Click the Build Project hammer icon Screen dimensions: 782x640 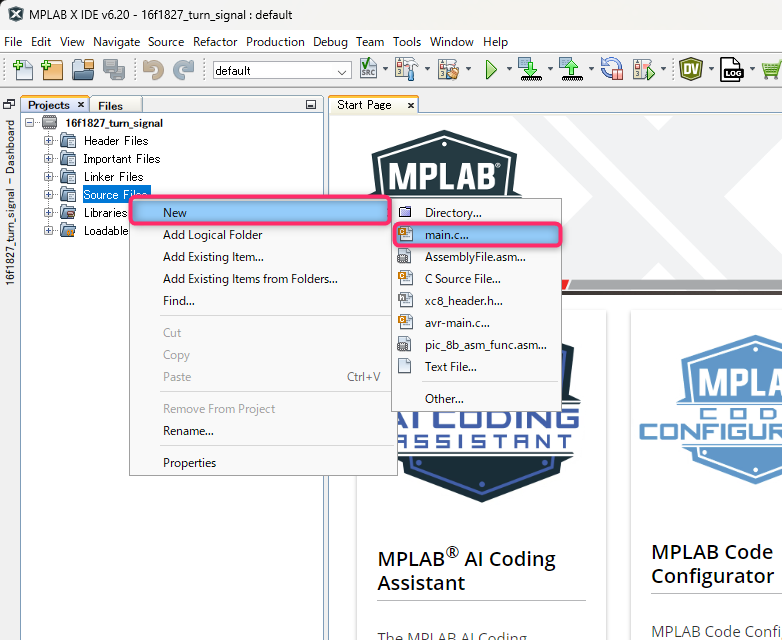click(x=406, y=69)
